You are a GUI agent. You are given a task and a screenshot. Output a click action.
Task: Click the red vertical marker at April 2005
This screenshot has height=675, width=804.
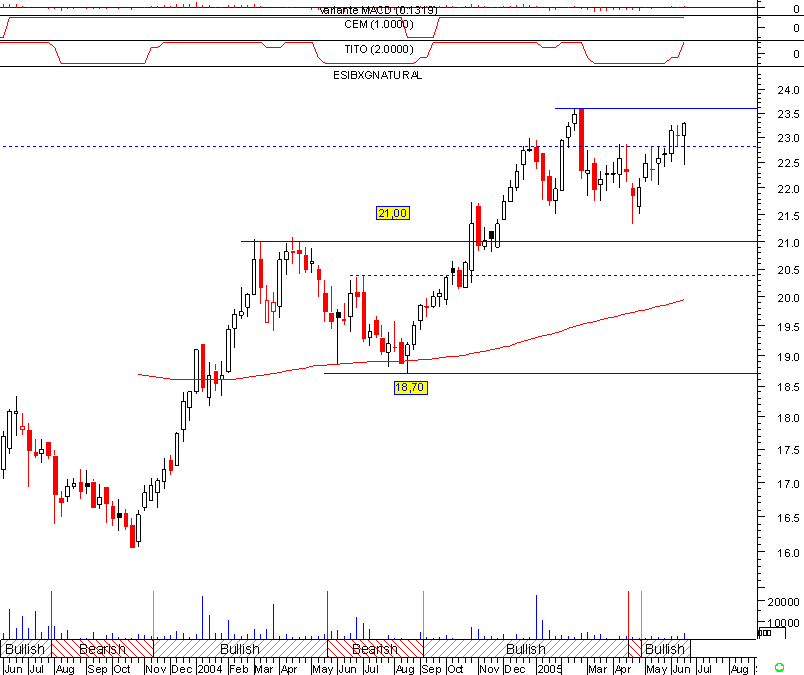pos(629,615)
